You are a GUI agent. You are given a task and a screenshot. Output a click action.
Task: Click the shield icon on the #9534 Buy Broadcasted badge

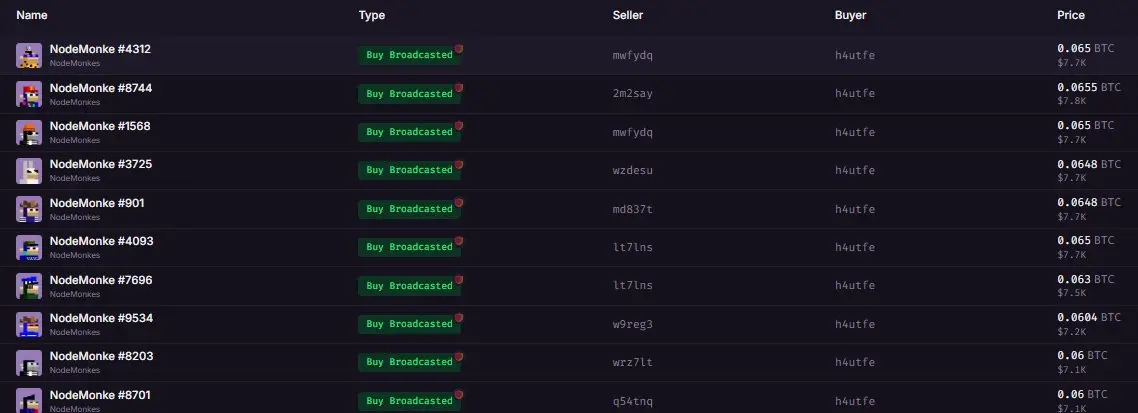tap(459, 318)
